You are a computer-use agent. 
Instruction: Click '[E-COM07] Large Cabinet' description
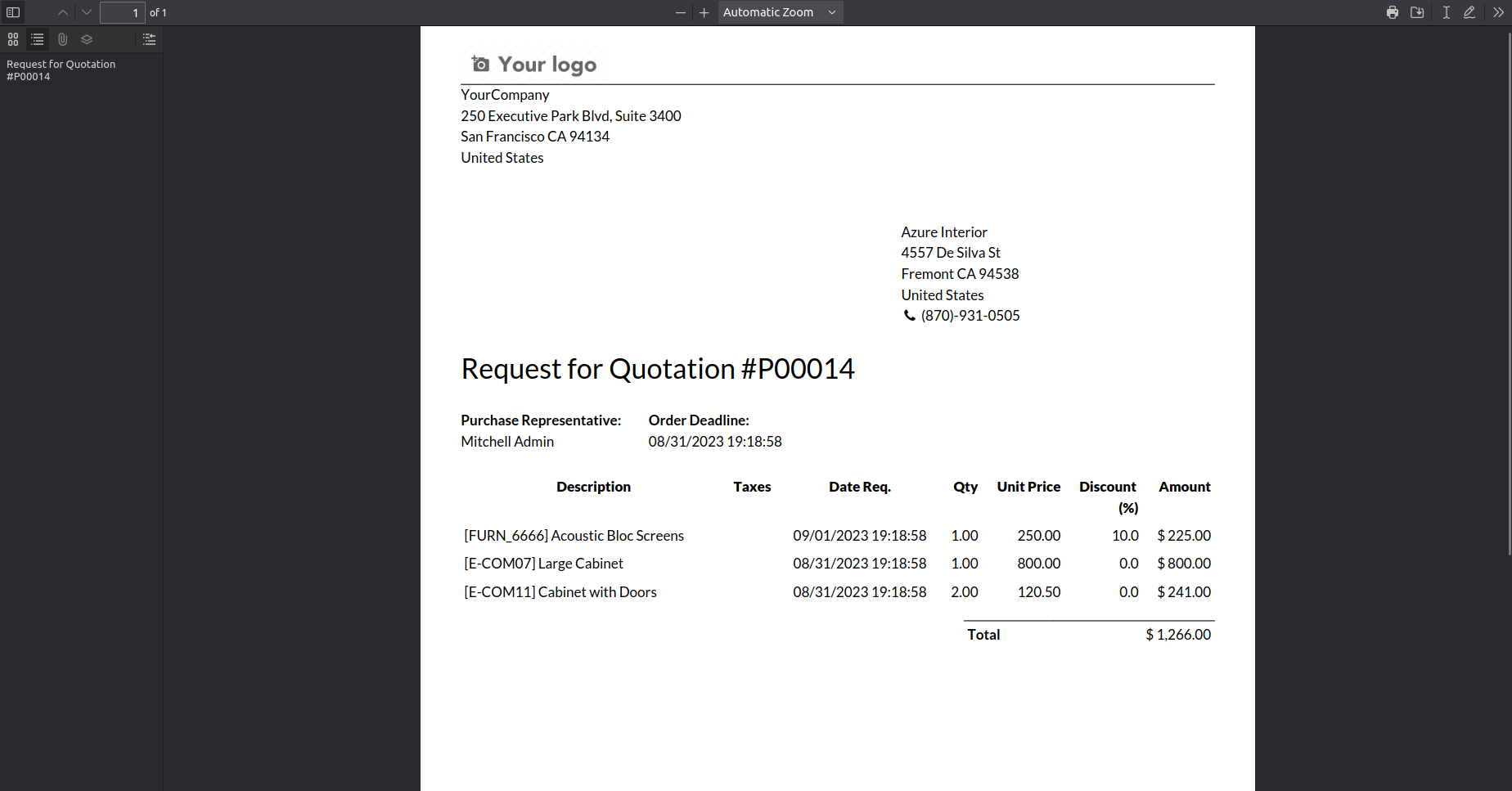(543, 564)
